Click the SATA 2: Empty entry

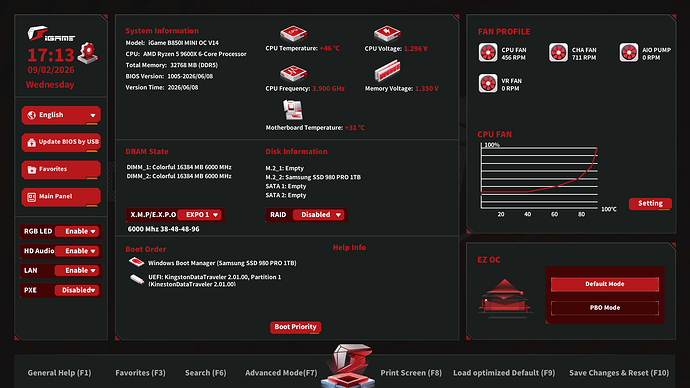pos(286,195)
